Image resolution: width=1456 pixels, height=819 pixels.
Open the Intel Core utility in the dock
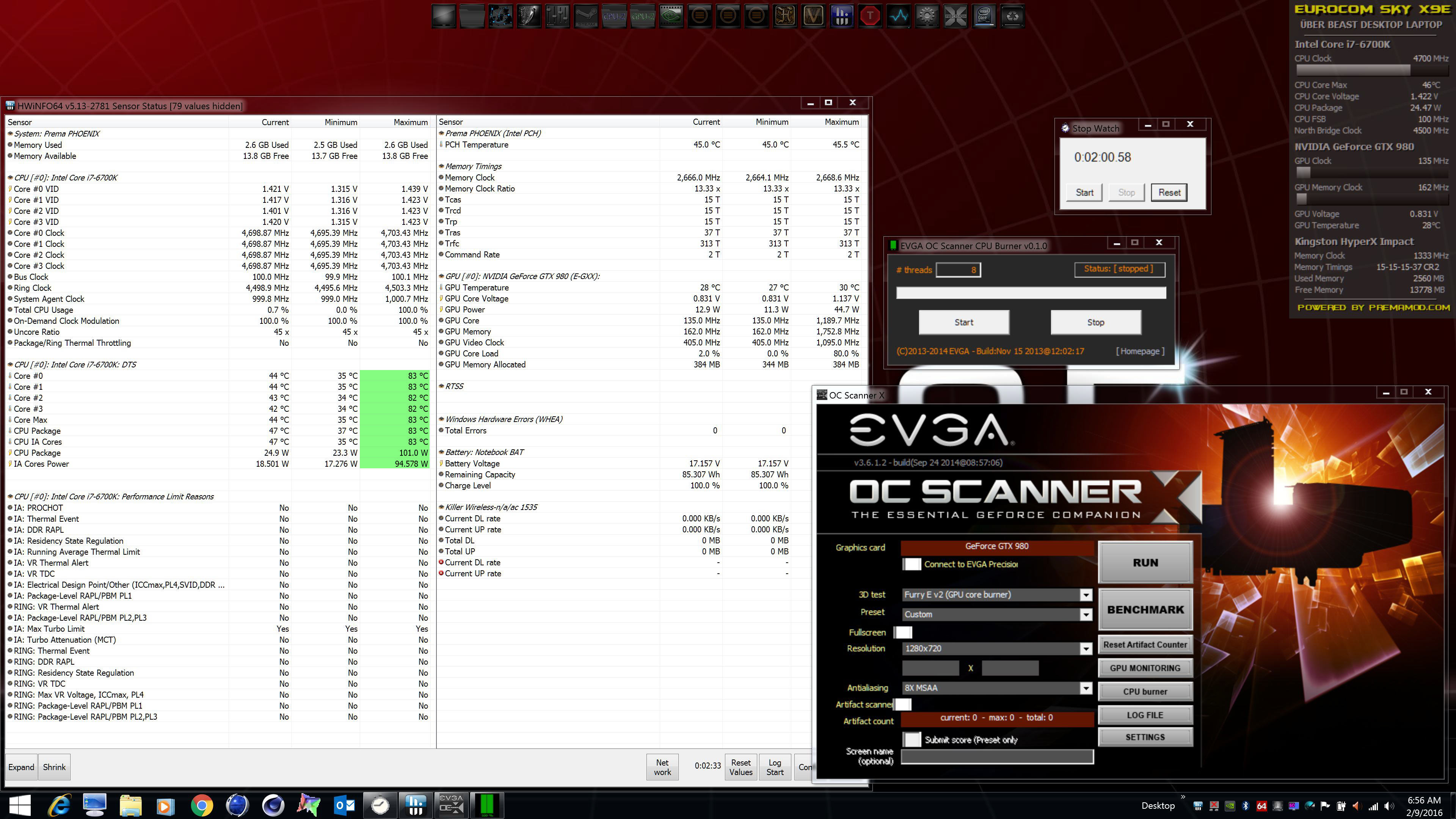[x=984, y=16]
